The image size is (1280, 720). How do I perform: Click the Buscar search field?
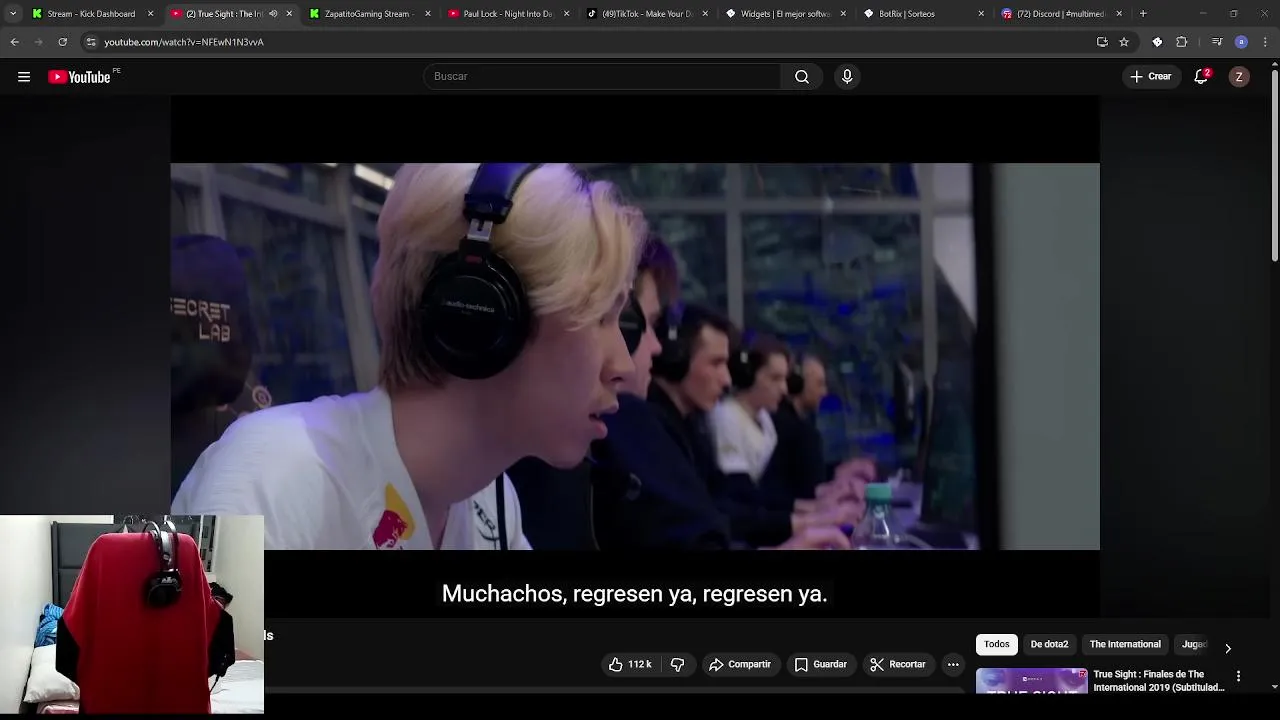(x=602, y=76)
